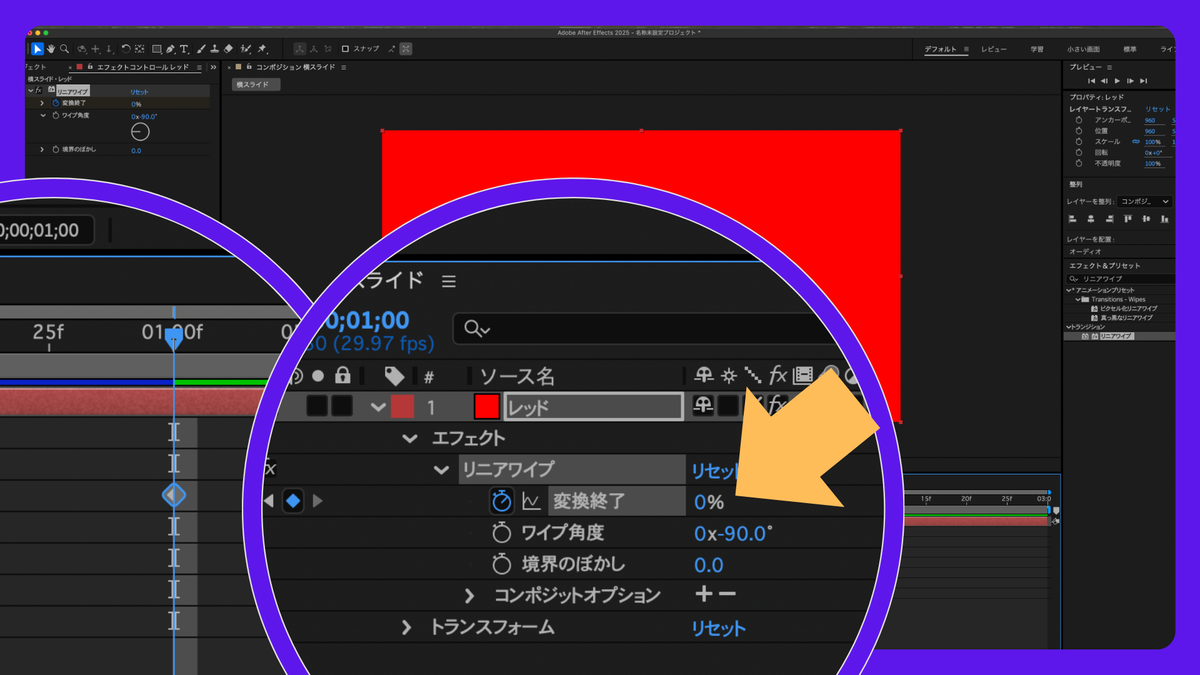Go to next keyframe arrow in magnified timeline

coord(318,501)
